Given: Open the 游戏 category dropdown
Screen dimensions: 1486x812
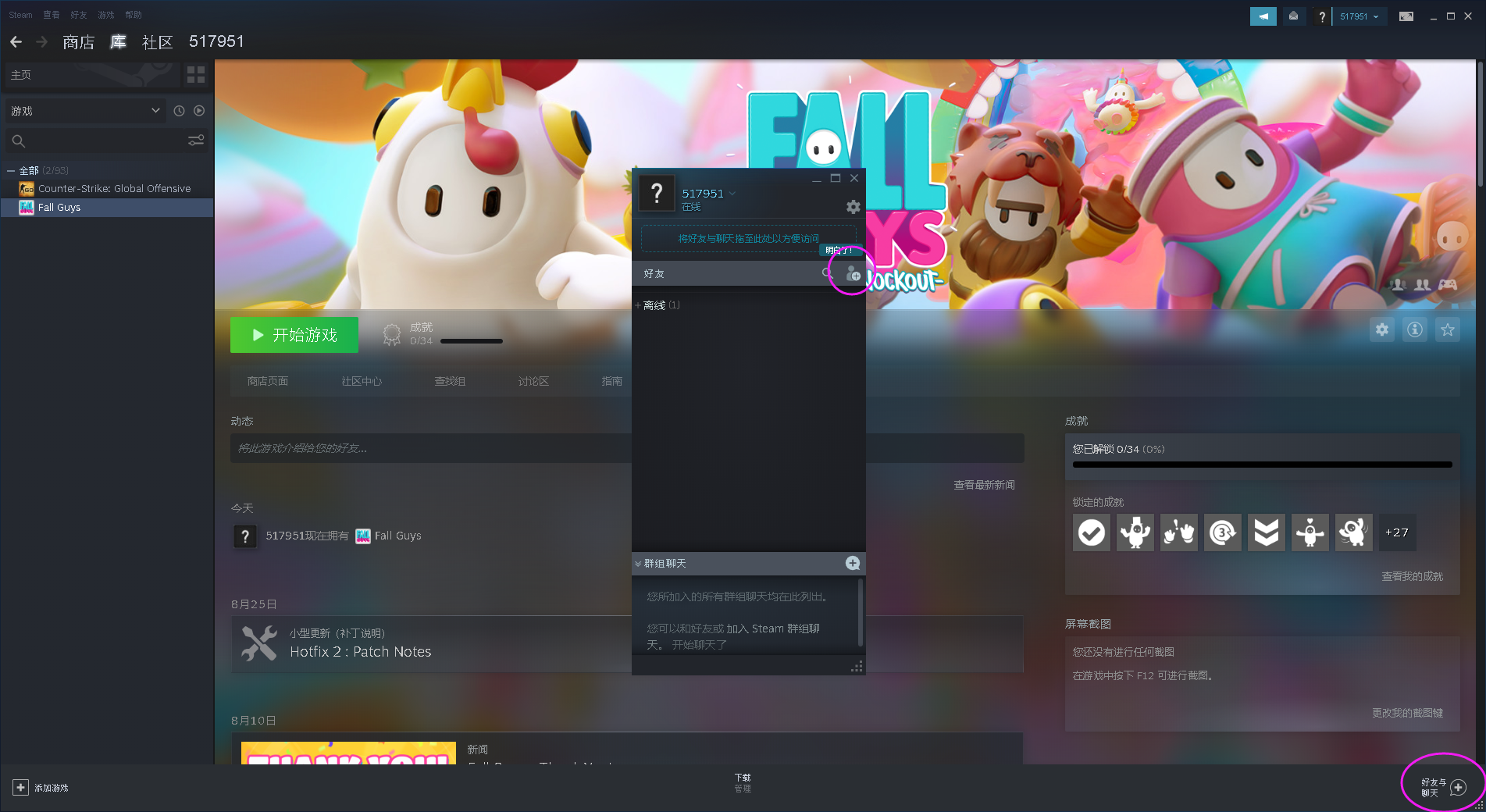Looking at the screenshot, I should (86, 111).
